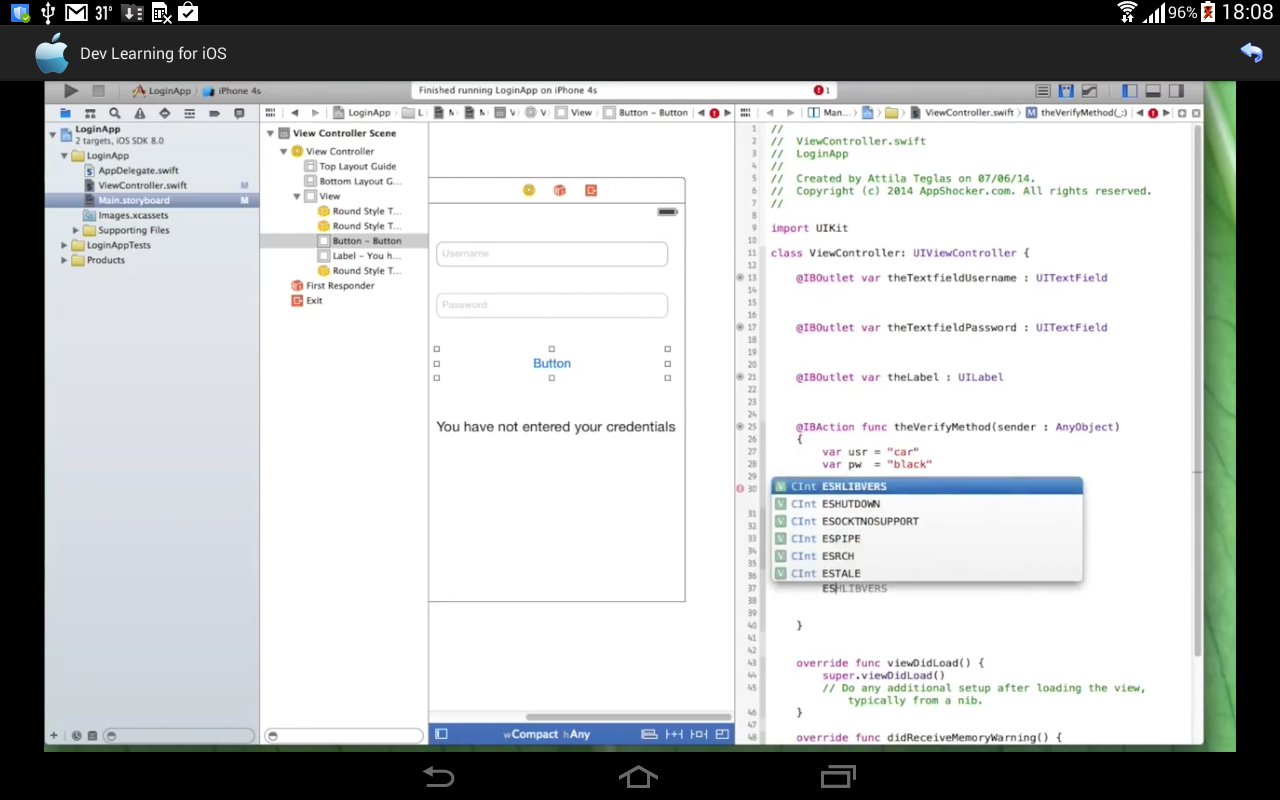Collapse the View Controller outline item
The width and height of the screenshot is (1280, 800).
tap(283, 152)
